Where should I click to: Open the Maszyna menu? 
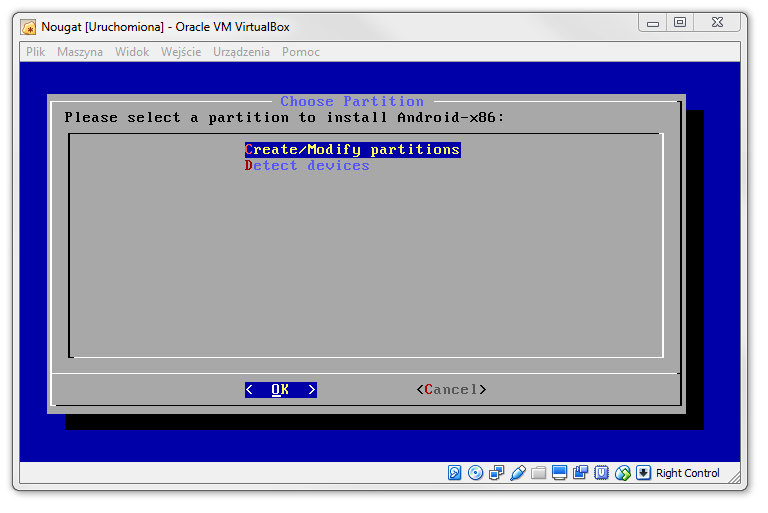(x=80, y=52)
